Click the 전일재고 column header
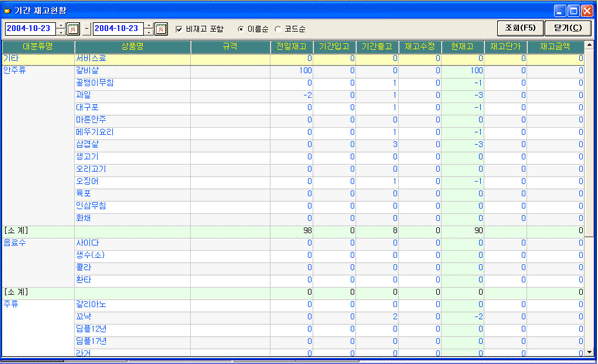This screenshot has width=598, height=364. pos(292,47)
